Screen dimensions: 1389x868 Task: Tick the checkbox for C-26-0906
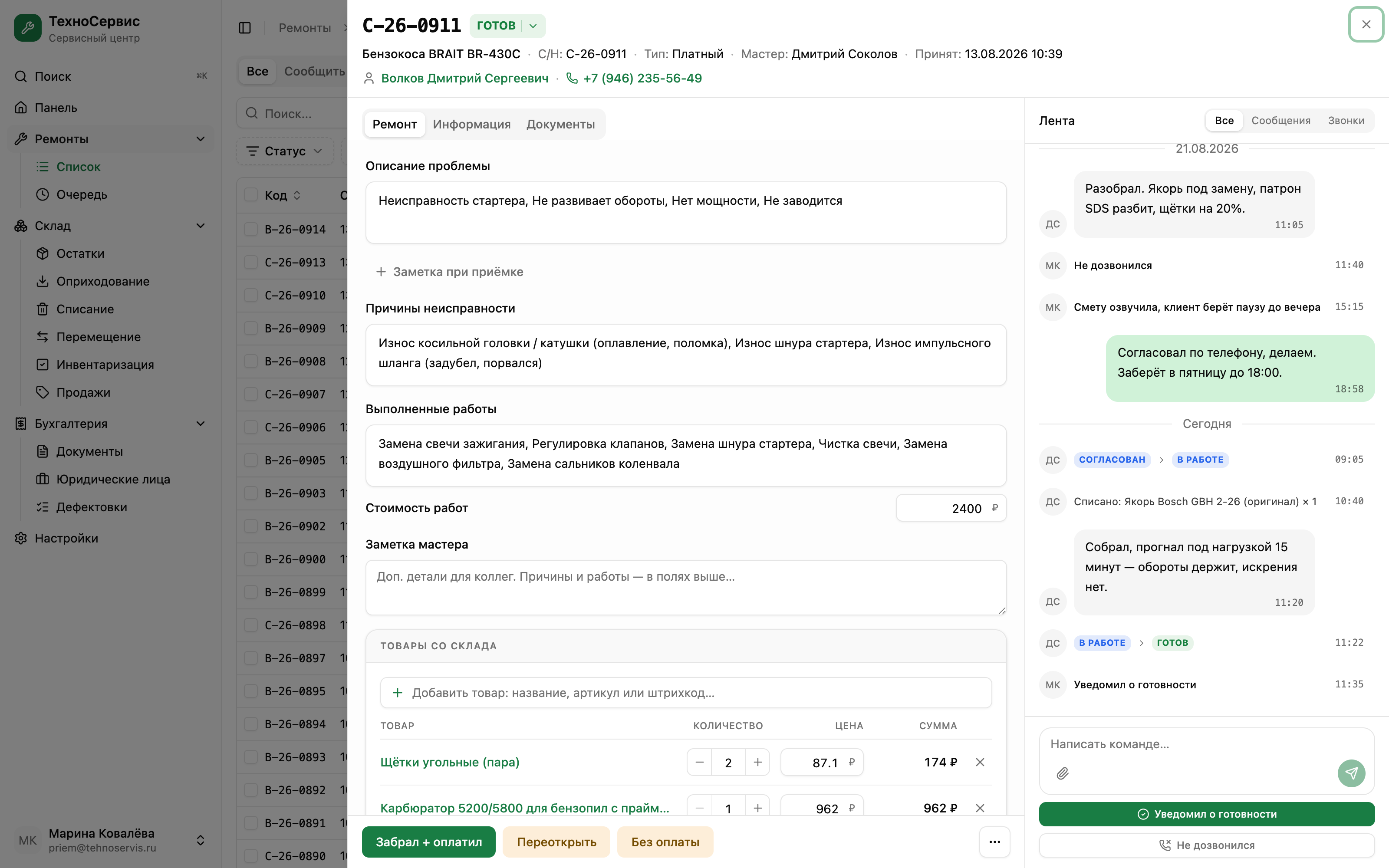(251, 427)
